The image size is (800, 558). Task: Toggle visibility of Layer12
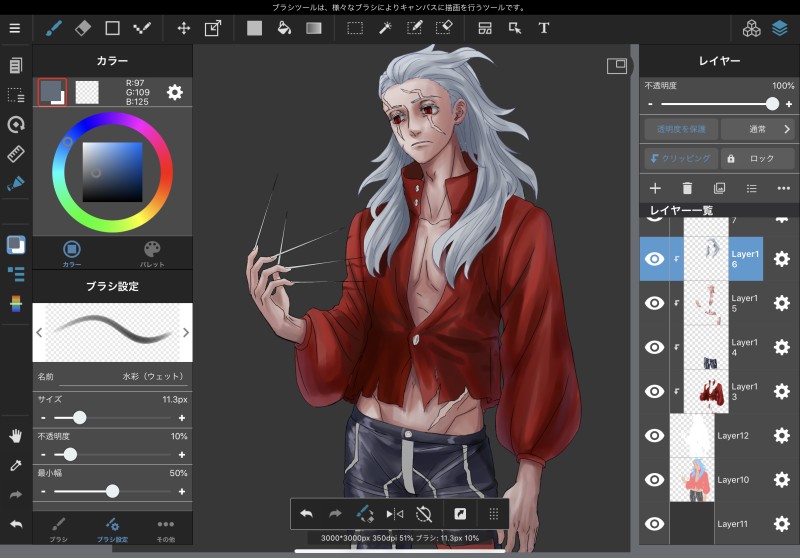[655, 436]
